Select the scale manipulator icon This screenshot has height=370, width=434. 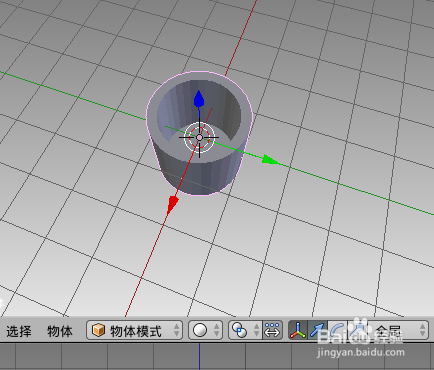(x=357, y=330)
